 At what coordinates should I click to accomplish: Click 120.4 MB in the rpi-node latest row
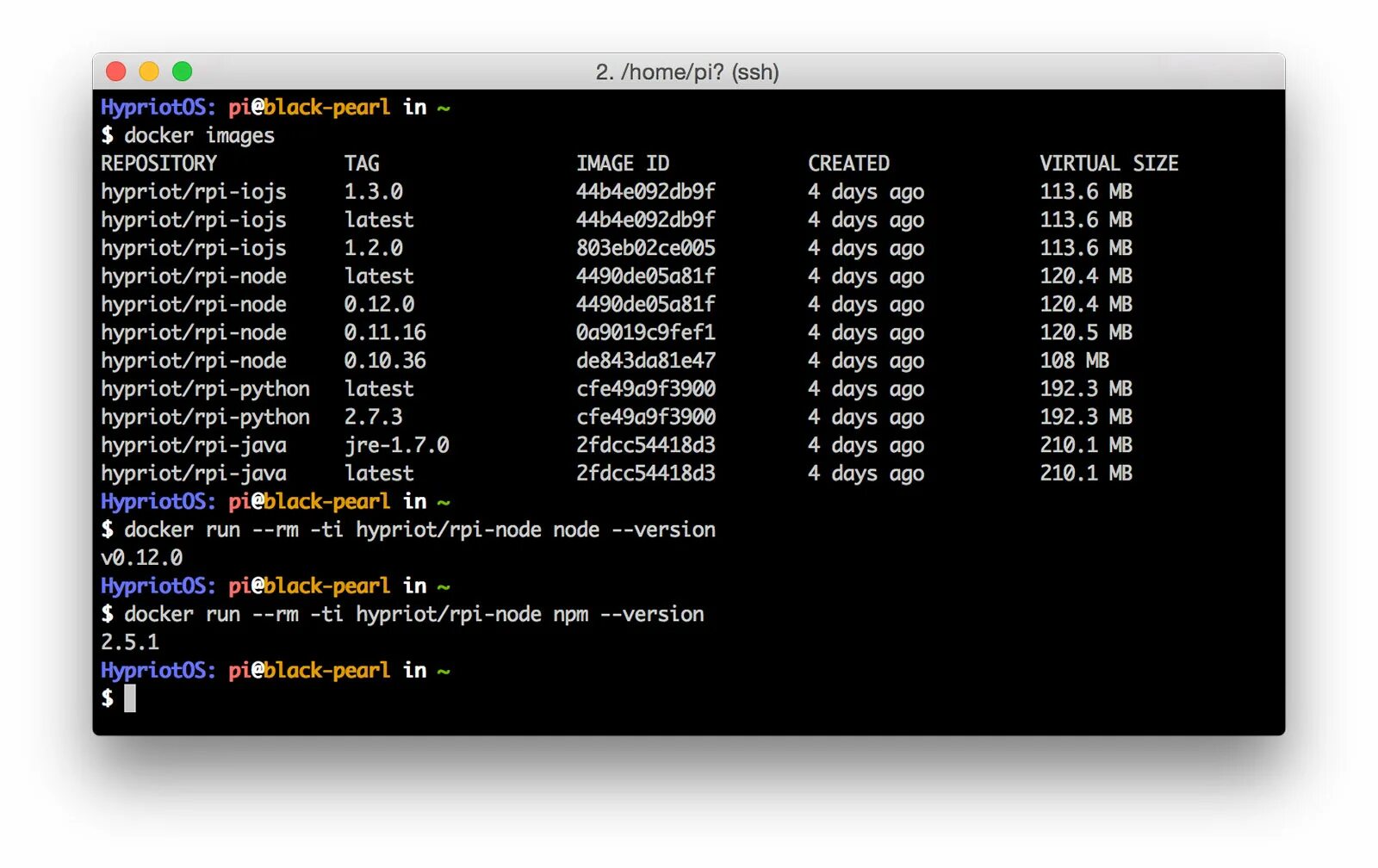tap(1086, 276)
